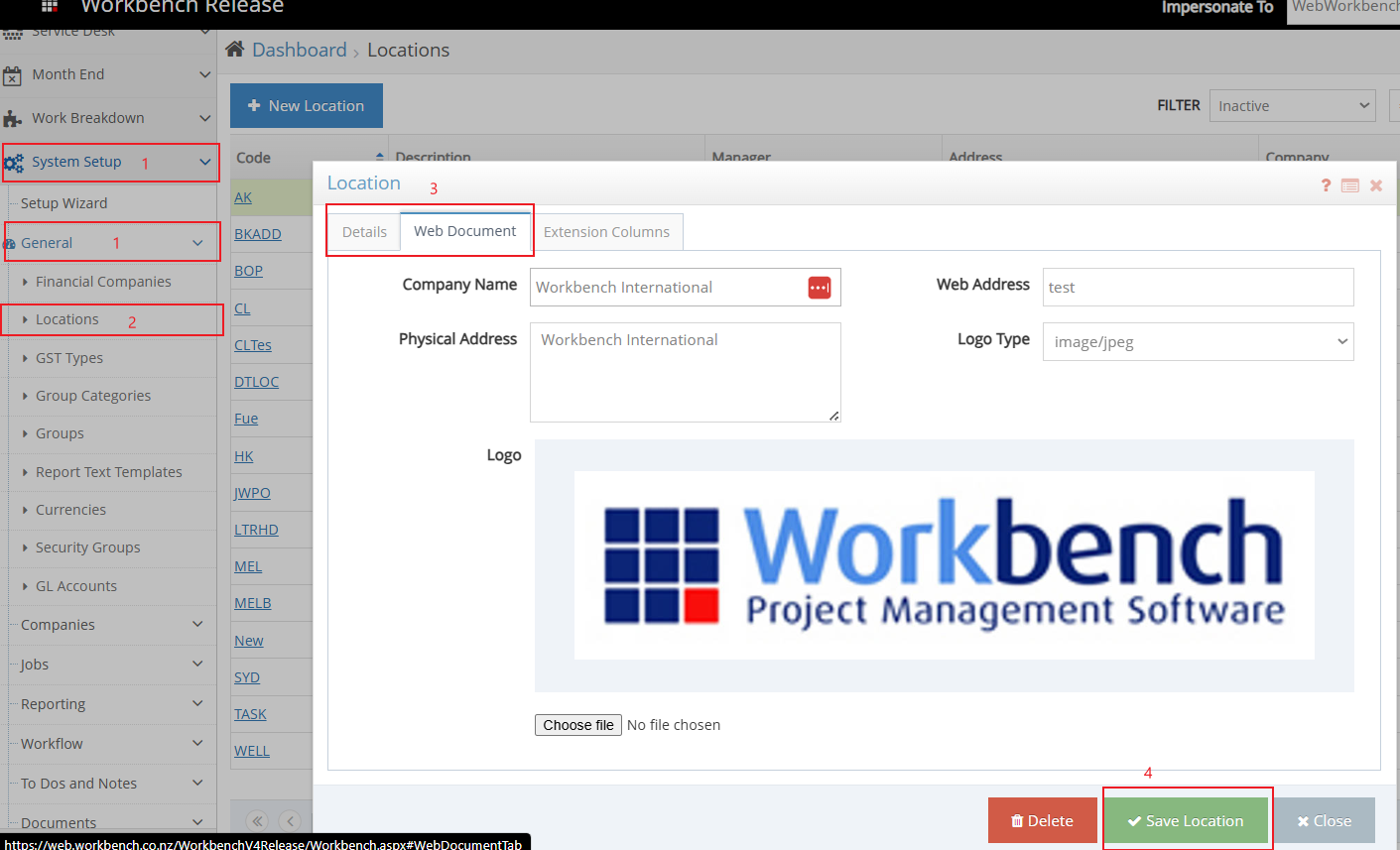Open the LTRHD location code link

coord(256,530)
